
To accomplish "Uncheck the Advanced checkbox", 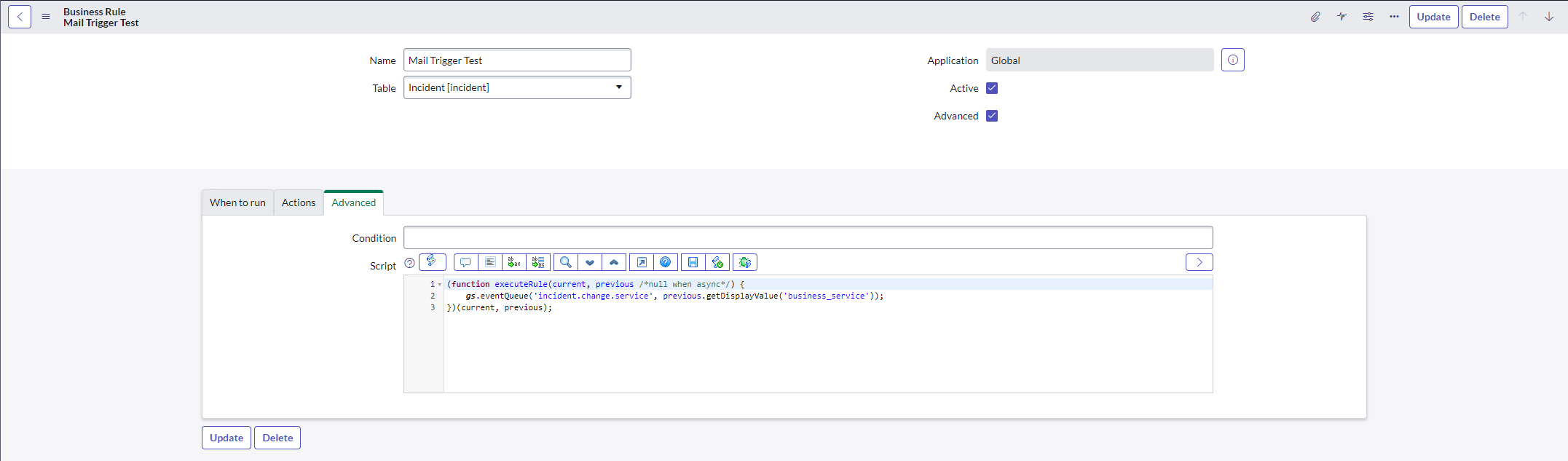I will pos(992,116).
